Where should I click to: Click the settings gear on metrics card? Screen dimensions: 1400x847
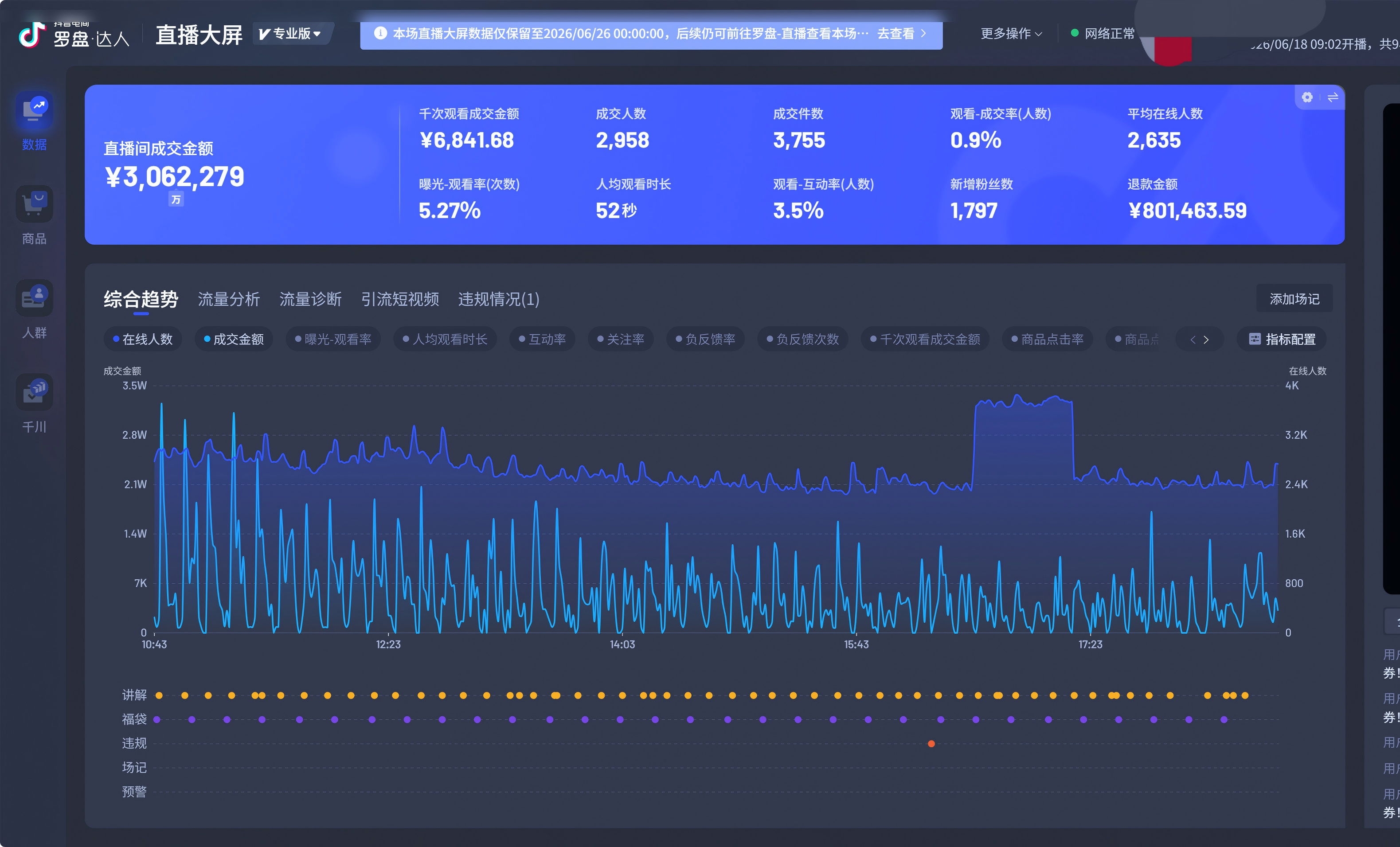point(1307,97)
